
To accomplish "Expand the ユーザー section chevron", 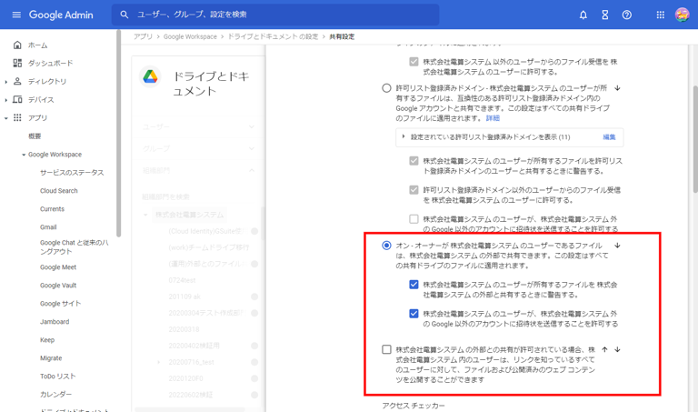I will (x=252, y=127).
